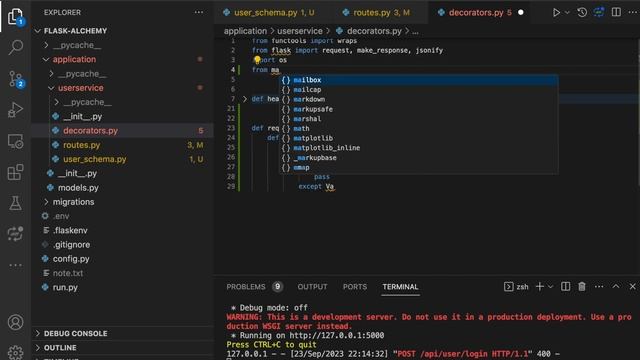Screen dimensions: 640x360
Task: Open config.py in the explorer
Action: point(122,259)
